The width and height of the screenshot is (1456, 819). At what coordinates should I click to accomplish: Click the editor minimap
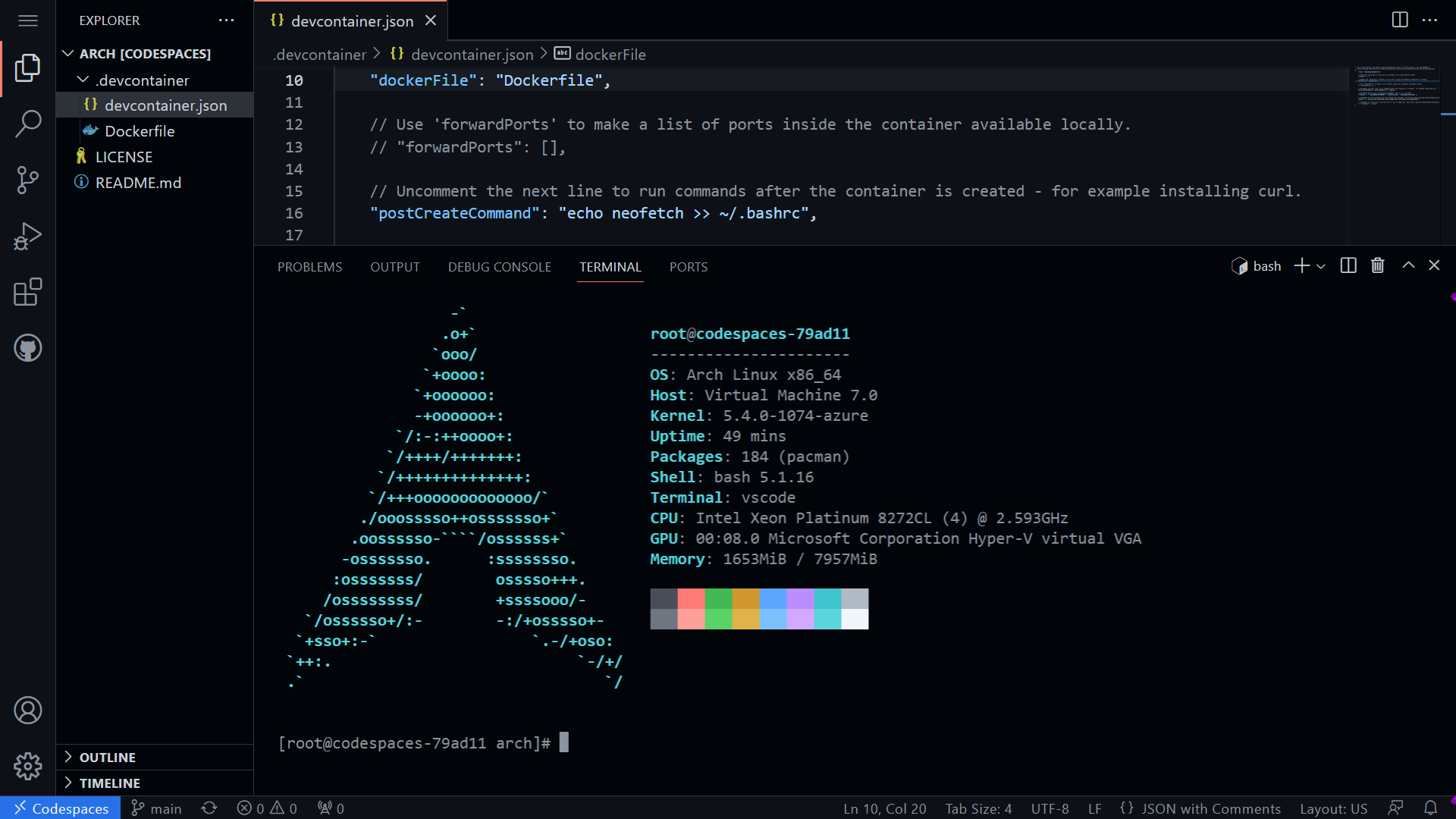(x=1395, y=86)
